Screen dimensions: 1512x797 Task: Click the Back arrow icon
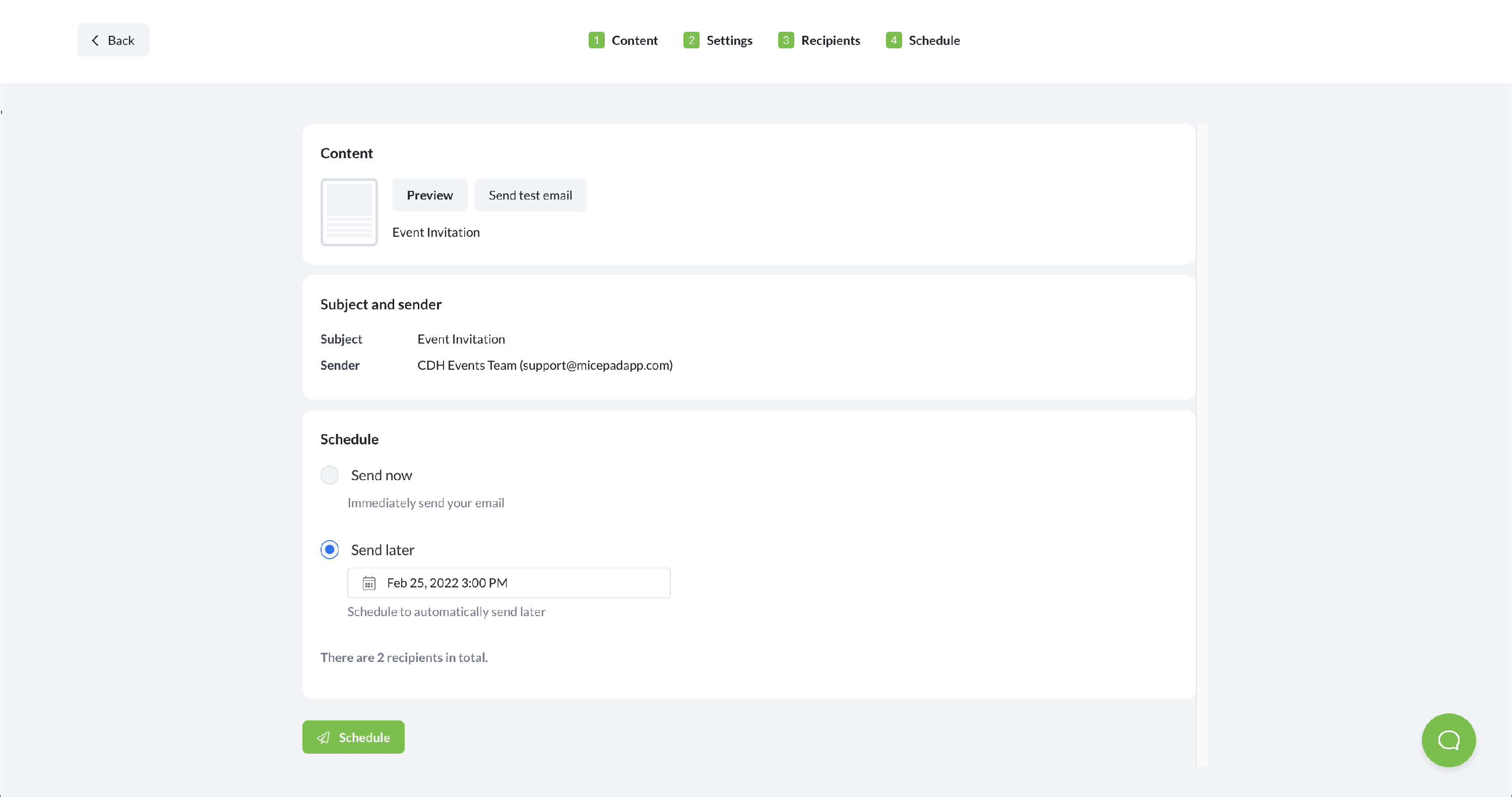pyautogui.click(x=95, y=40)
